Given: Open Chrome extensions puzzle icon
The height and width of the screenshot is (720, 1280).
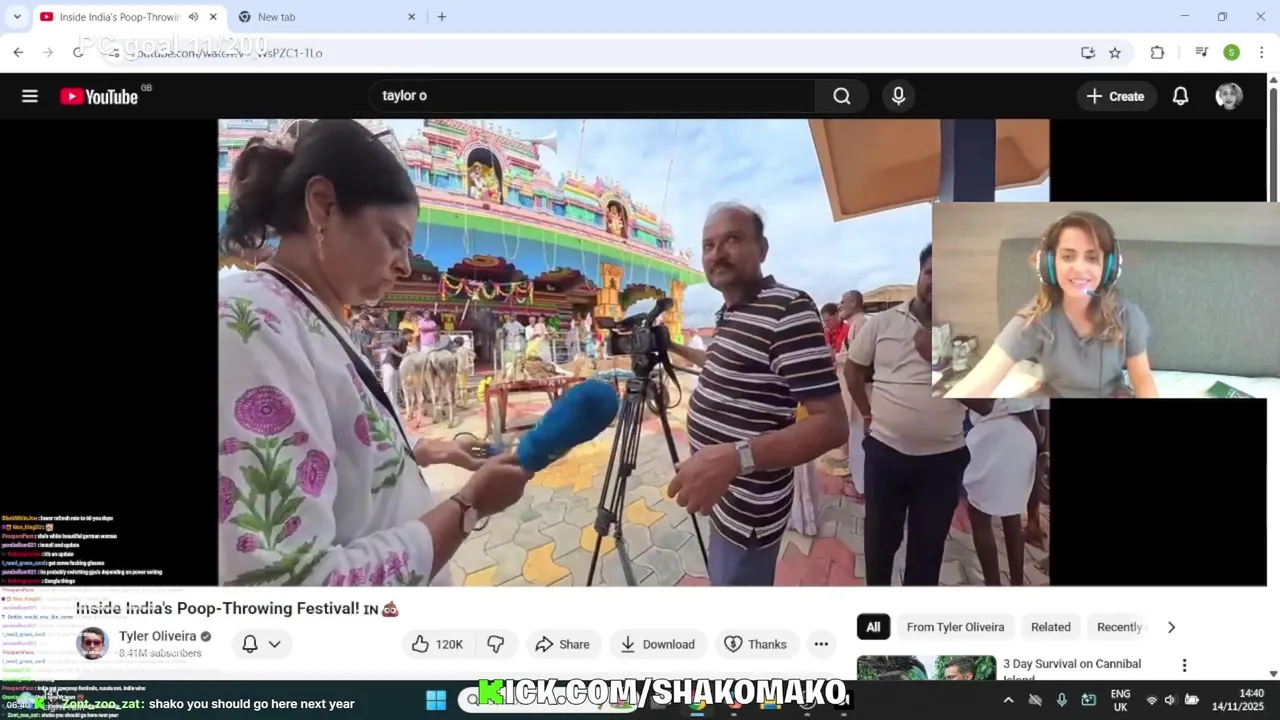Looking at the screenshot, I should coord(1157,52).
